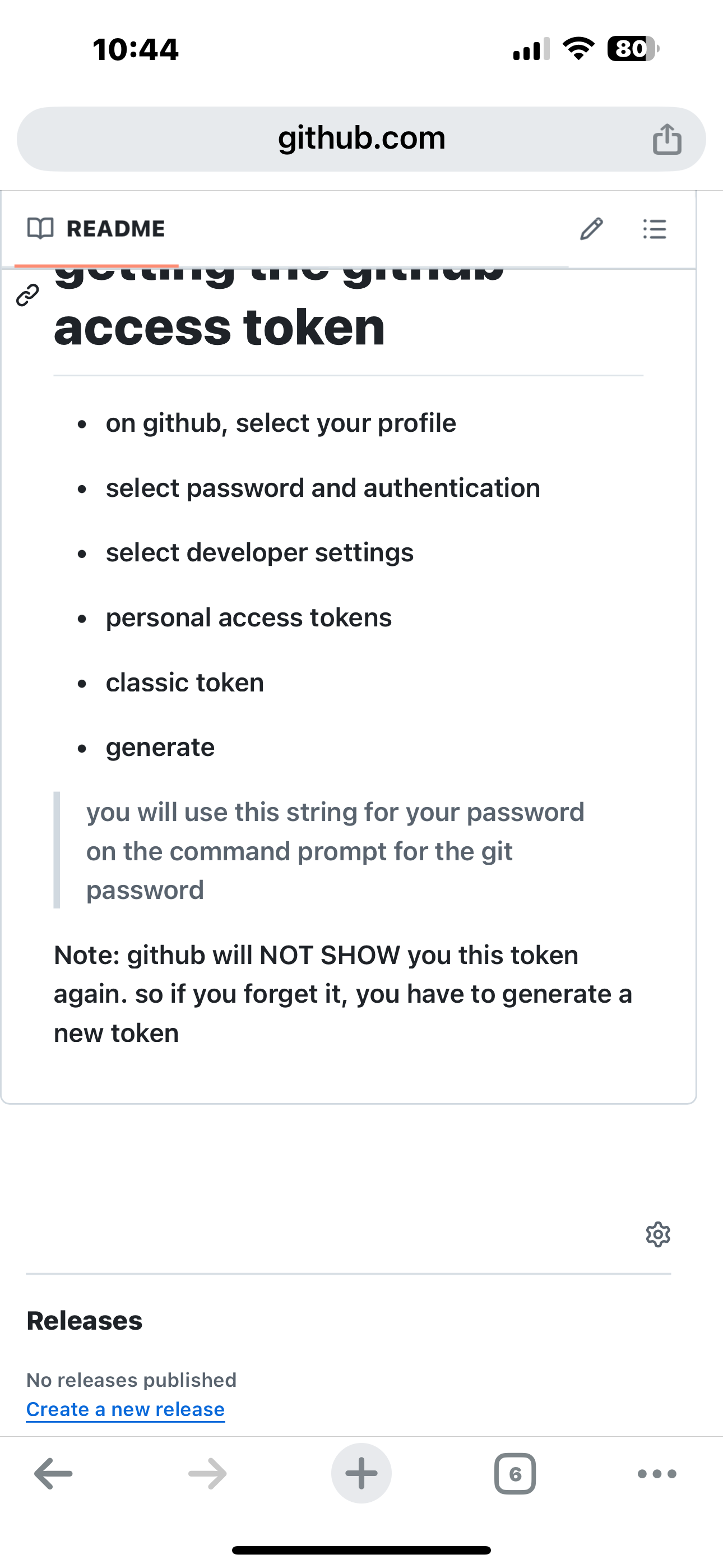723x1568 pixels.
Task: Go forward with the right arrow
Action: (x=207, y=1474)
